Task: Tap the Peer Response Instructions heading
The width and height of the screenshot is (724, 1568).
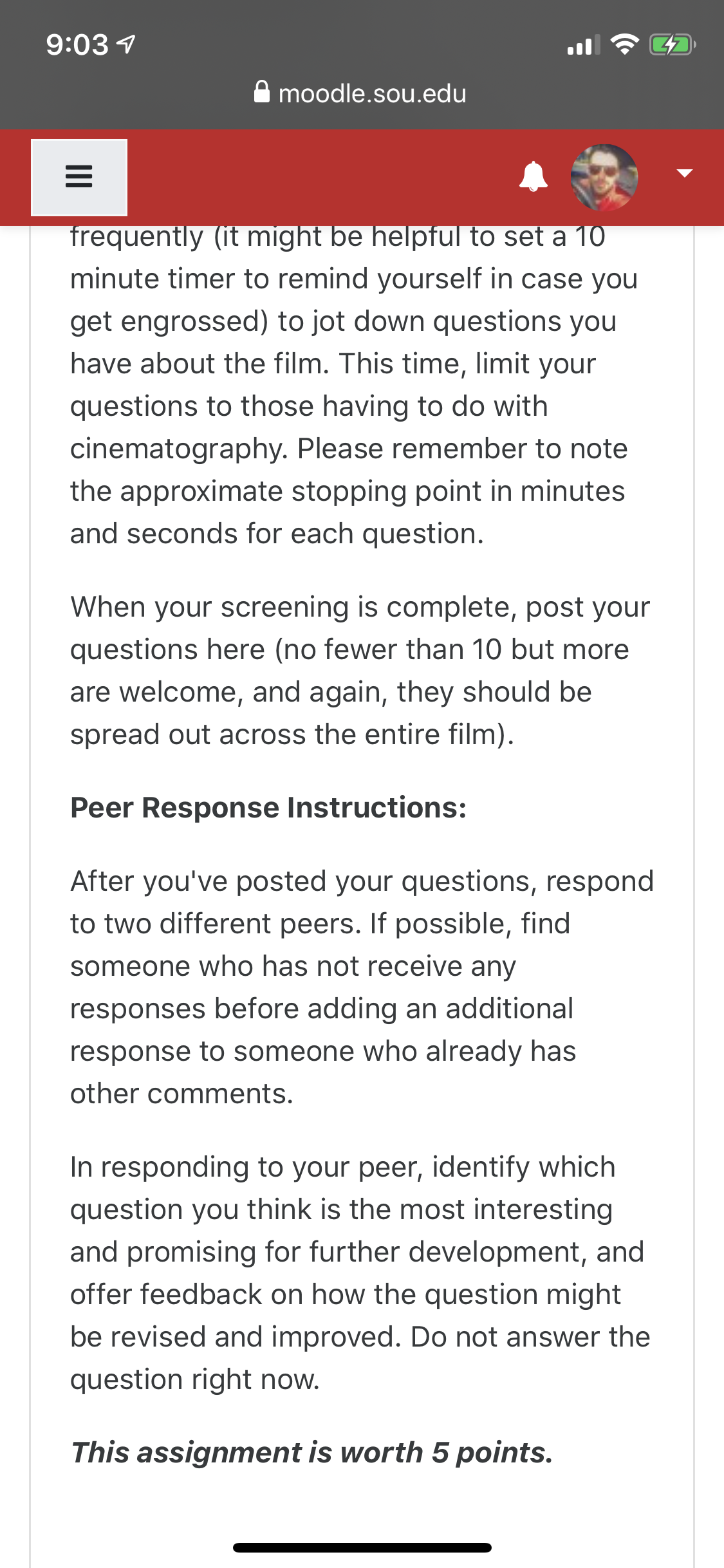Action: 268,807
